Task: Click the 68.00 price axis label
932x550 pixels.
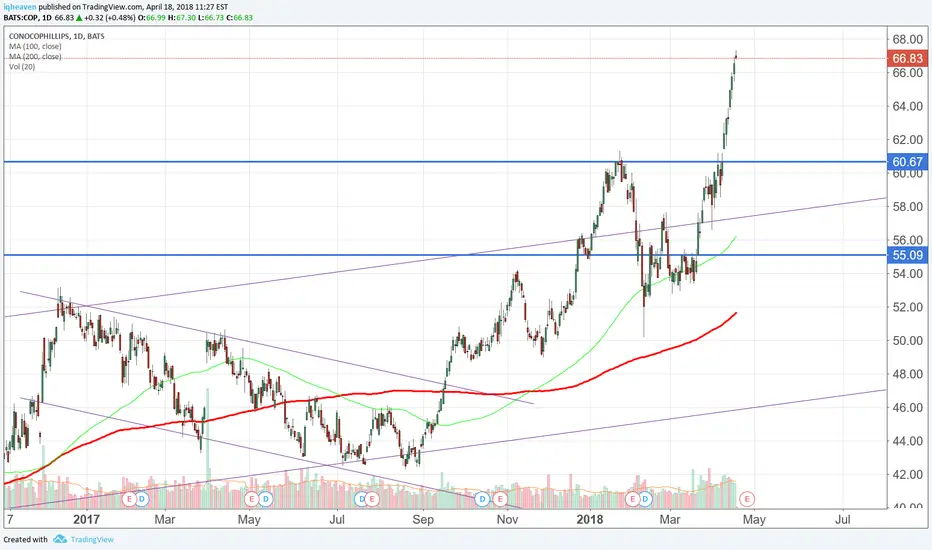Action: pyautogui.click(x=908, y=39)
